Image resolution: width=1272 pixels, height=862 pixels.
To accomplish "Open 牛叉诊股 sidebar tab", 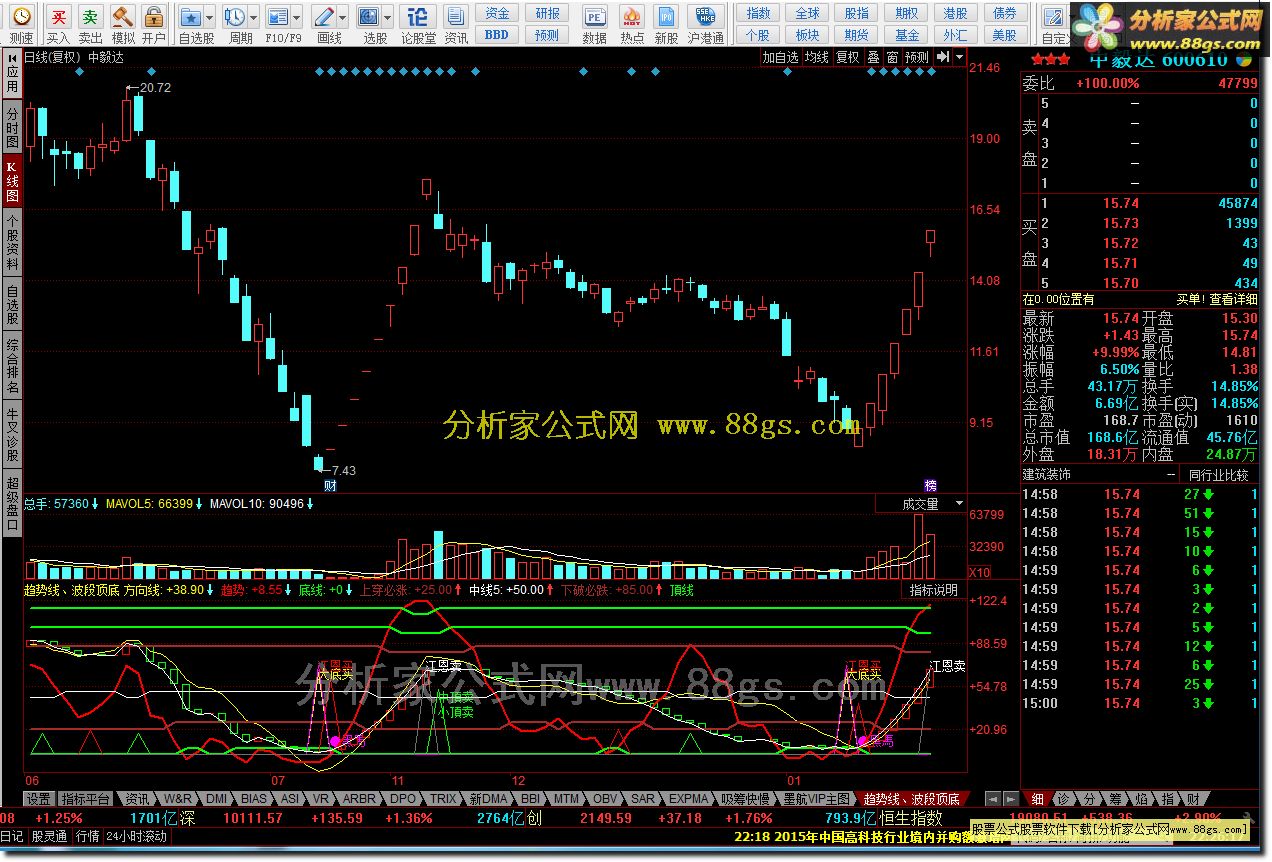I will [12, 435].
